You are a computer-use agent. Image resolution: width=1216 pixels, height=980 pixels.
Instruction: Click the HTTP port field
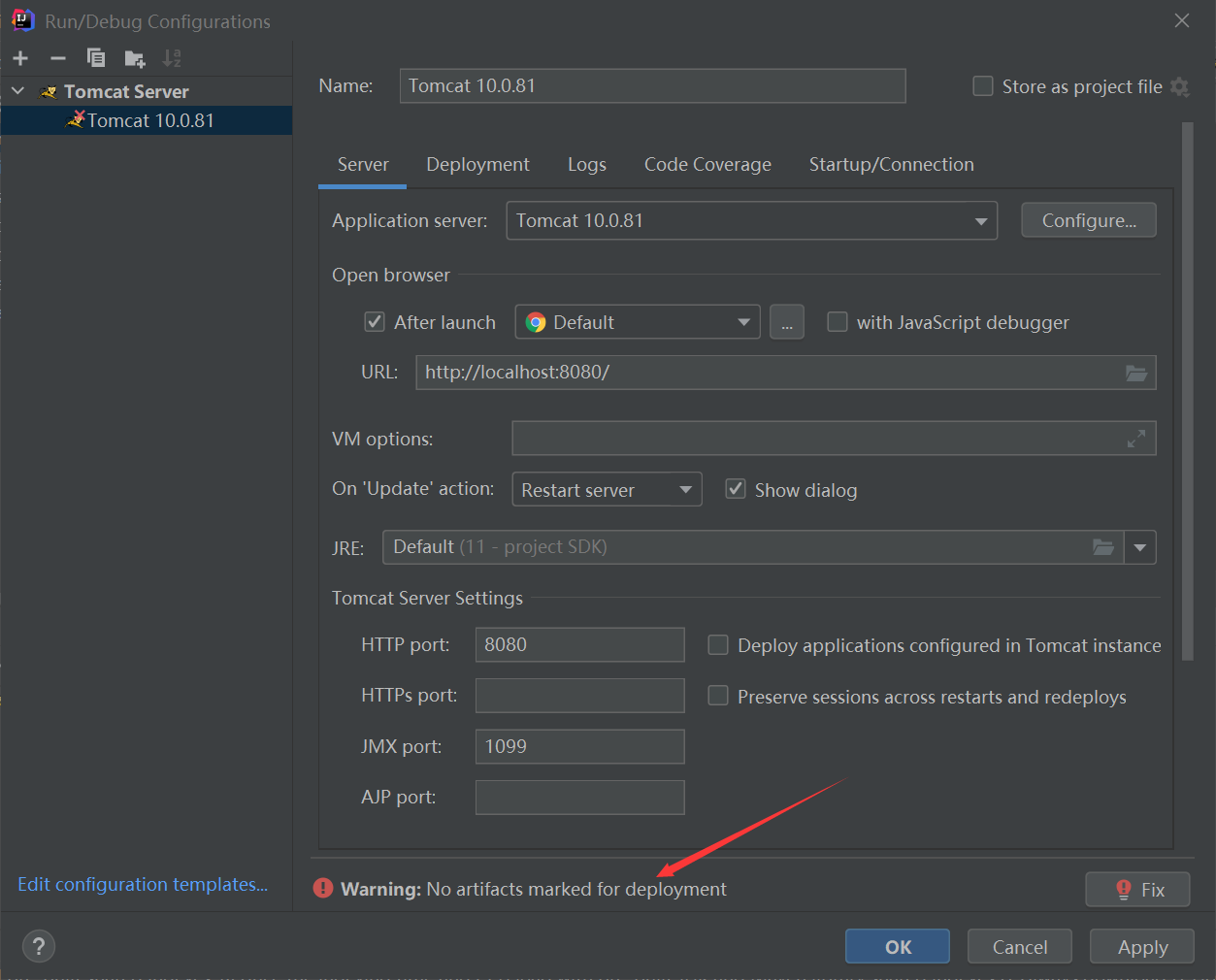580,644
